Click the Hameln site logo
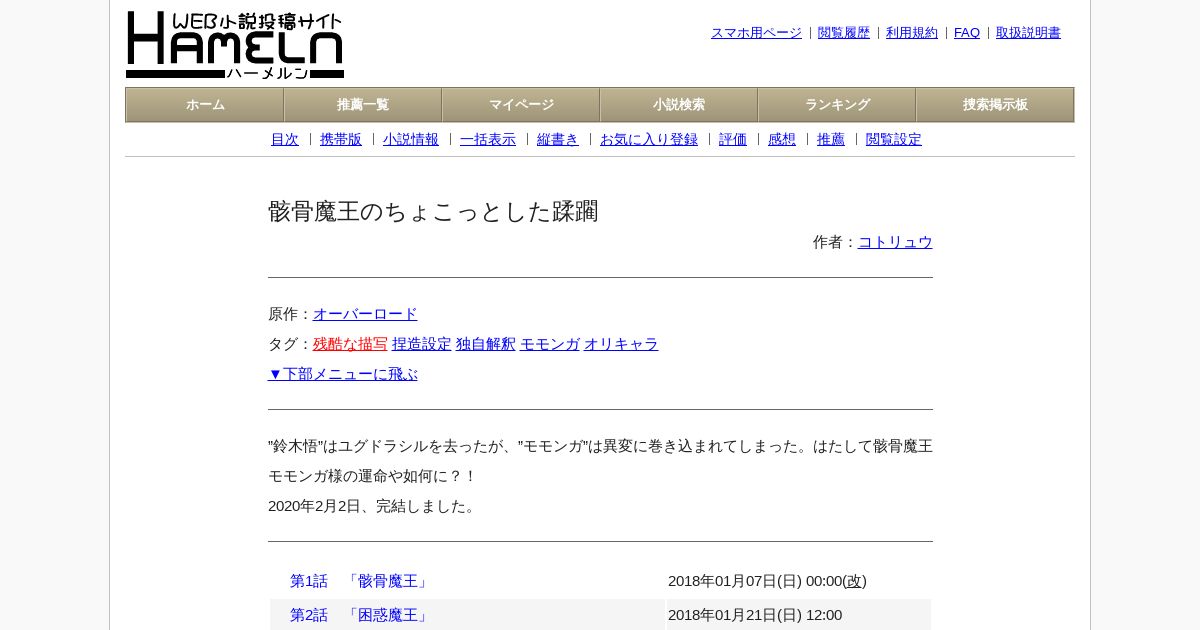1200x630 pixels. tap(235, 45)
